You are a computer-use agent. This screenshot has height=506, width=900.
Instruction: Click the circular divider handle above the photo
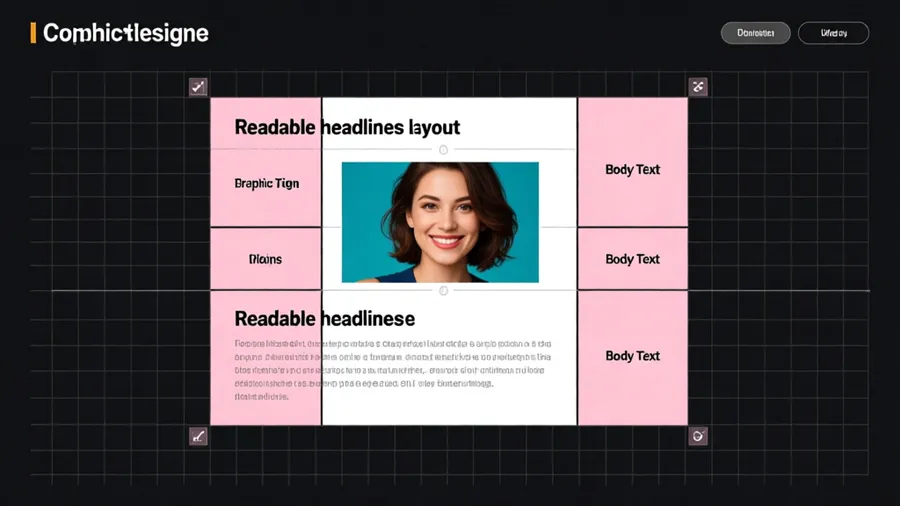click(x=443, y=150)
